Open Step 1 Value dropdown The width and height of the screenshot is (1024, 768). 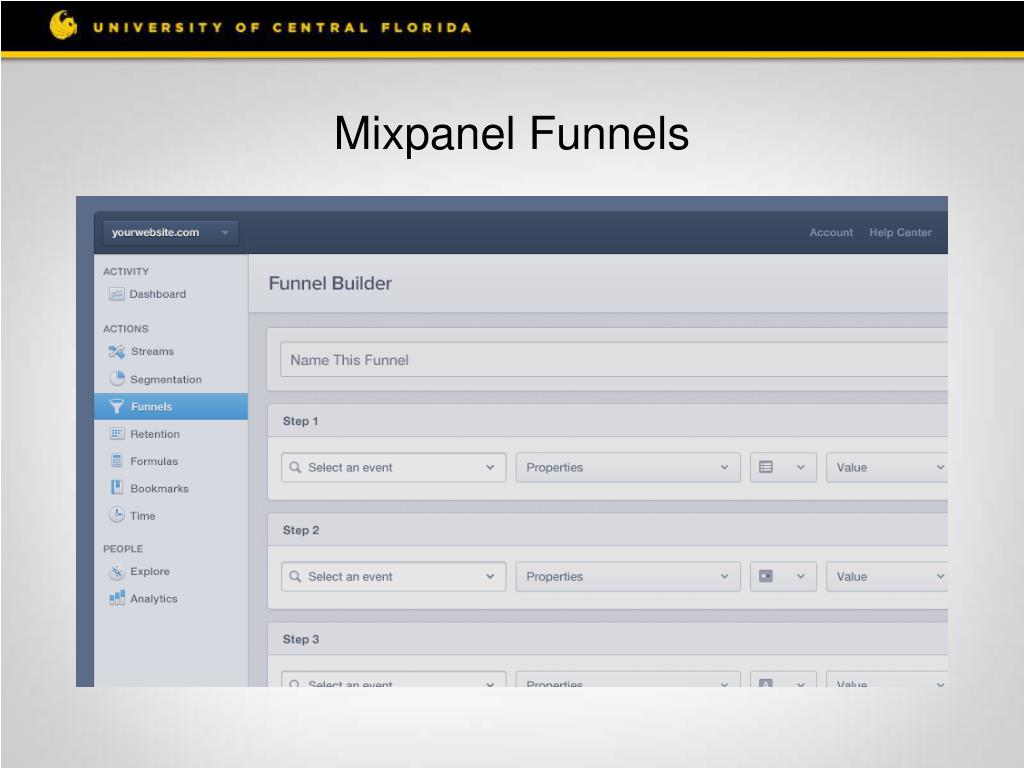[x=886, y=468]
